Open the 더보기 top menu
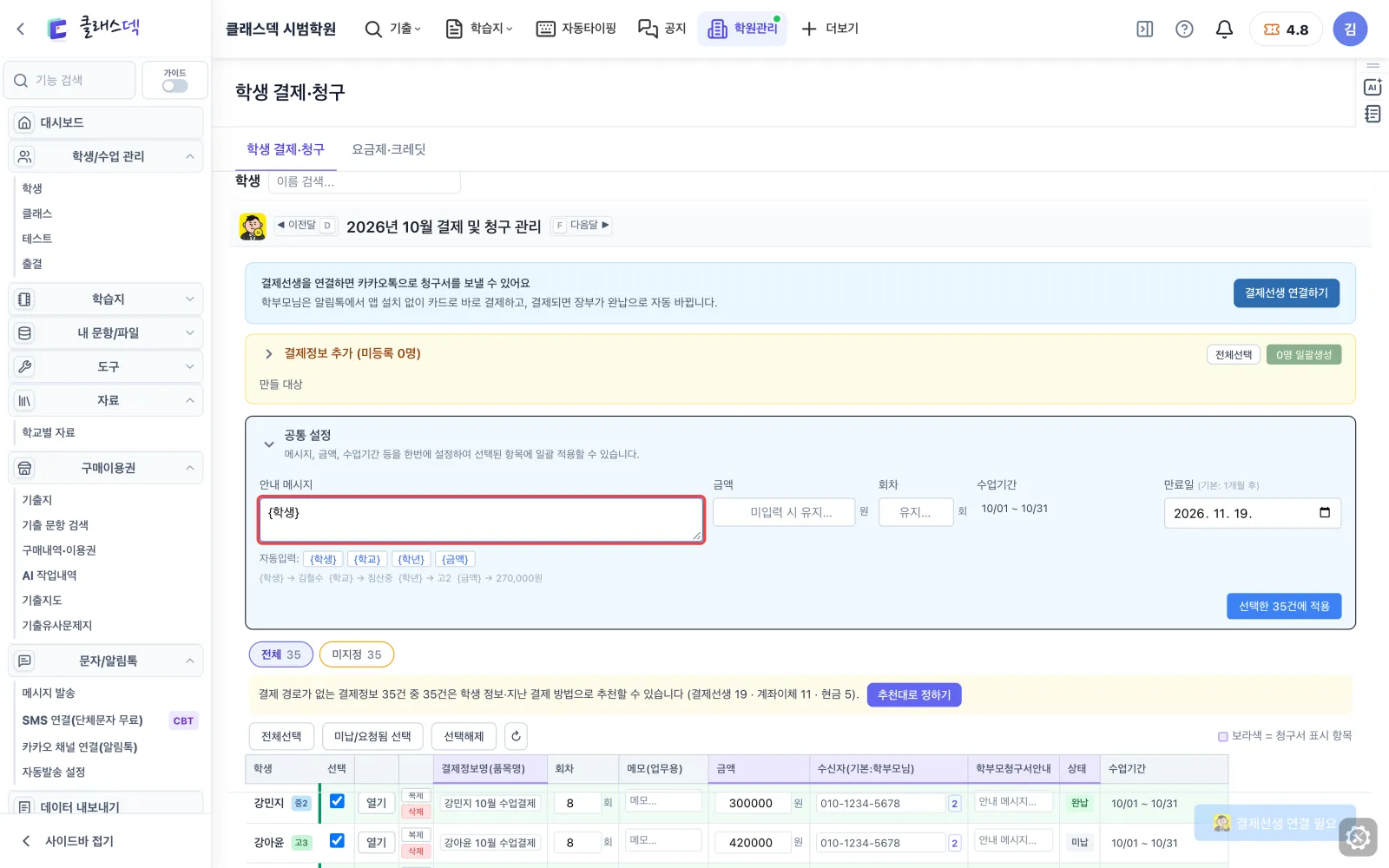Image resolution: width=1389 pixels, height=868 pixels. point(830,29)
